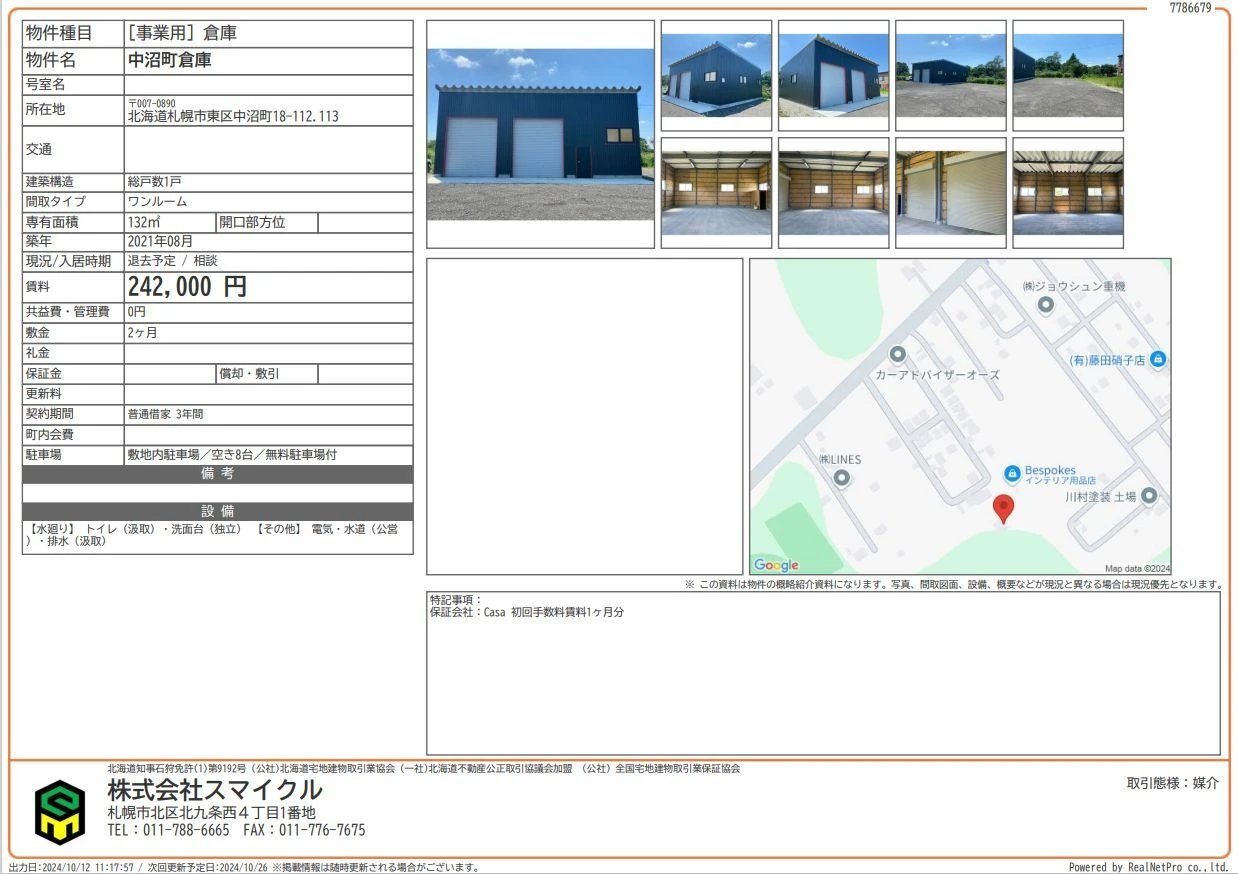Click the 242,000 円 rent value
Viewport: 1238px width, 874px height.
coord(187,287)
